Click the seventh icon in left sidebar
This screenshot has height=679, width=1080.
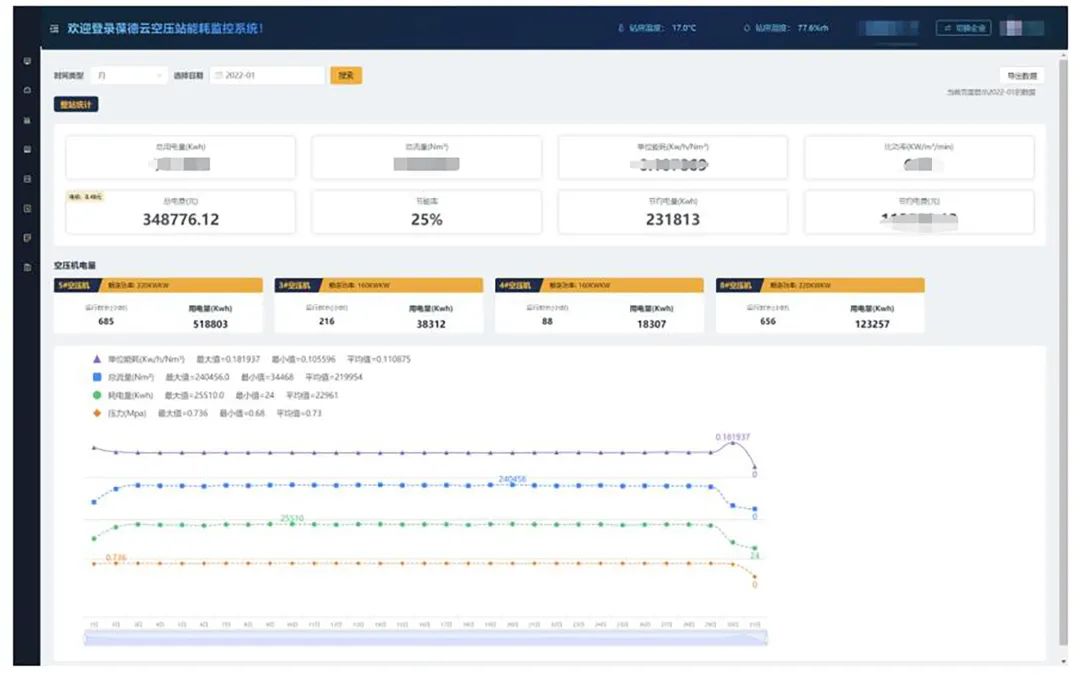[27, 238]
